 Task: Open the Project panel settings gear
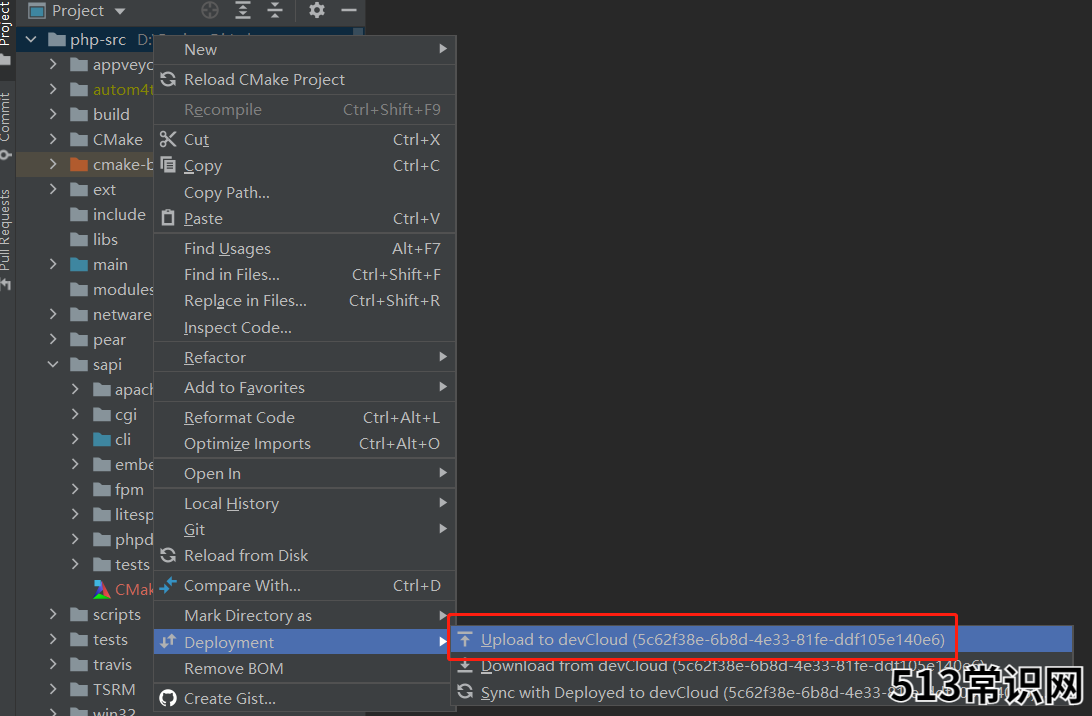(x=317, y=10)
